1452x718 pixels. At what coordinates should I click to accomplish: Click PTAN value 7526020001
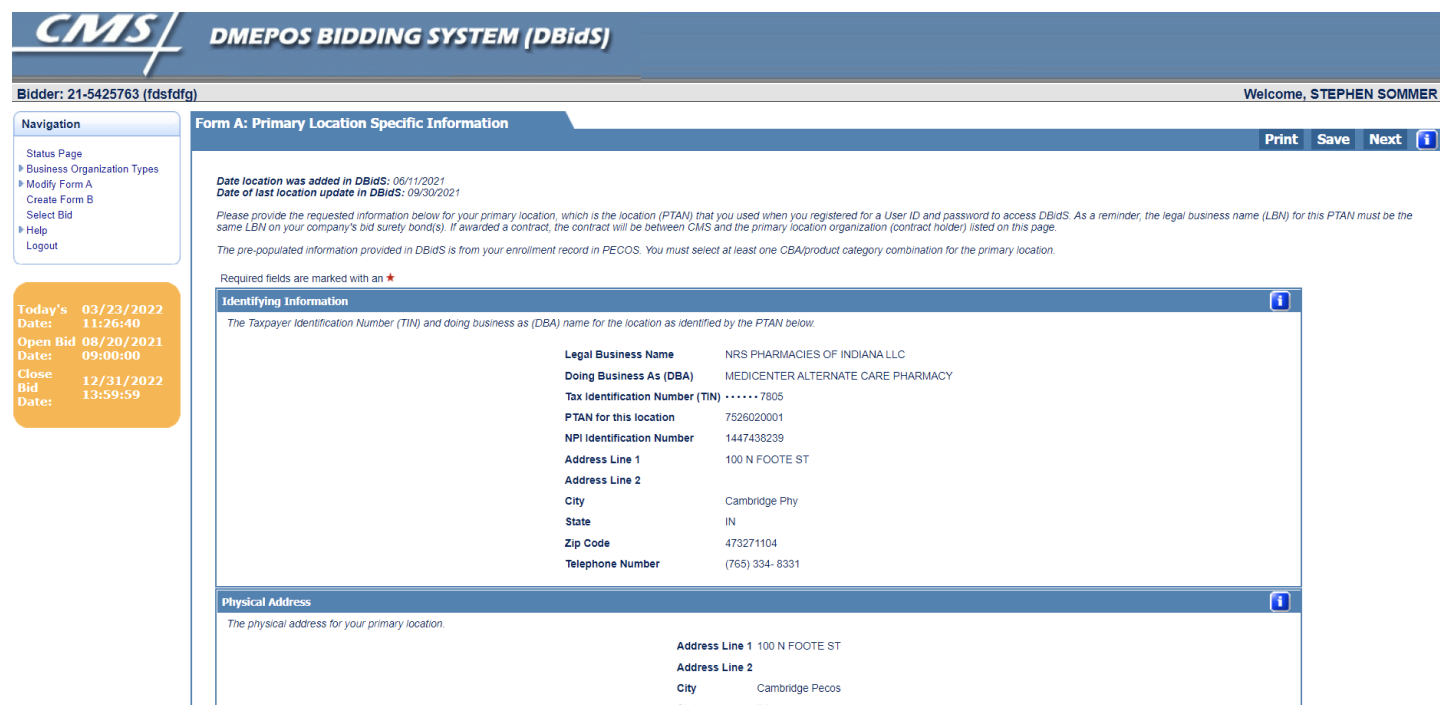[x=754, y=418]
